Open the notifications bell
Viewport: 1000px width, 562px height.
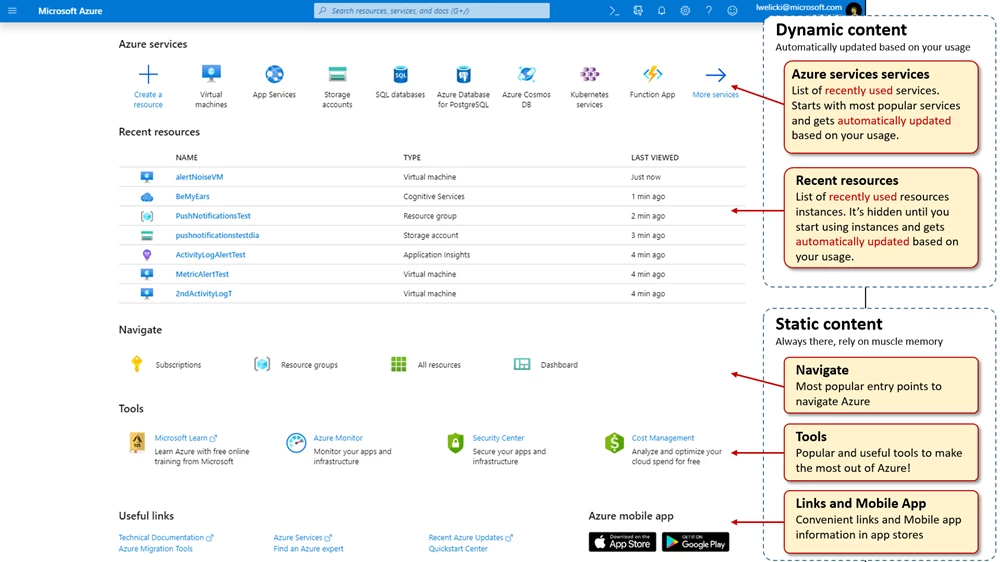[x=661, y=11]
